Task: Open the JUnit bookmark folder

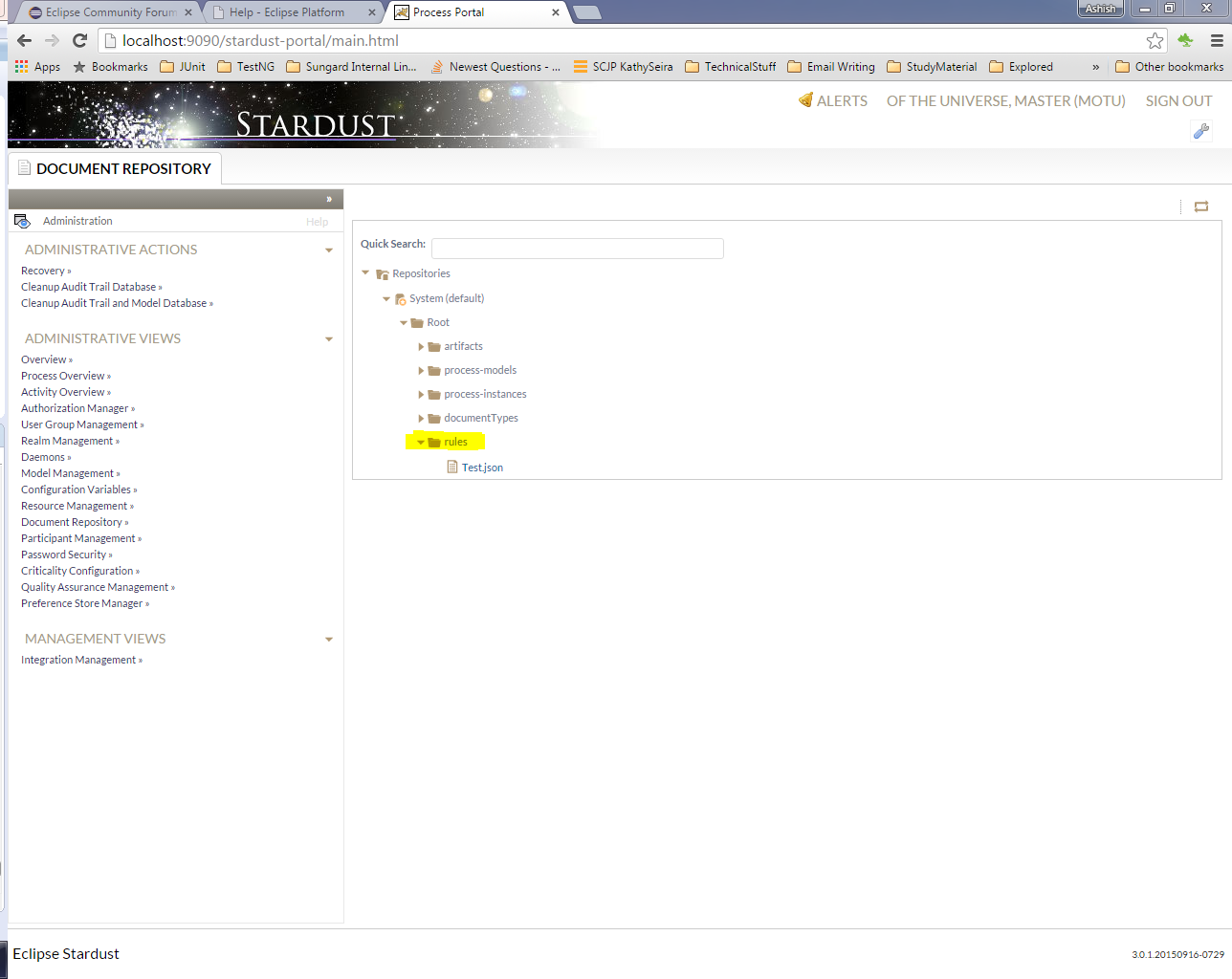Action: pos(182,67)
